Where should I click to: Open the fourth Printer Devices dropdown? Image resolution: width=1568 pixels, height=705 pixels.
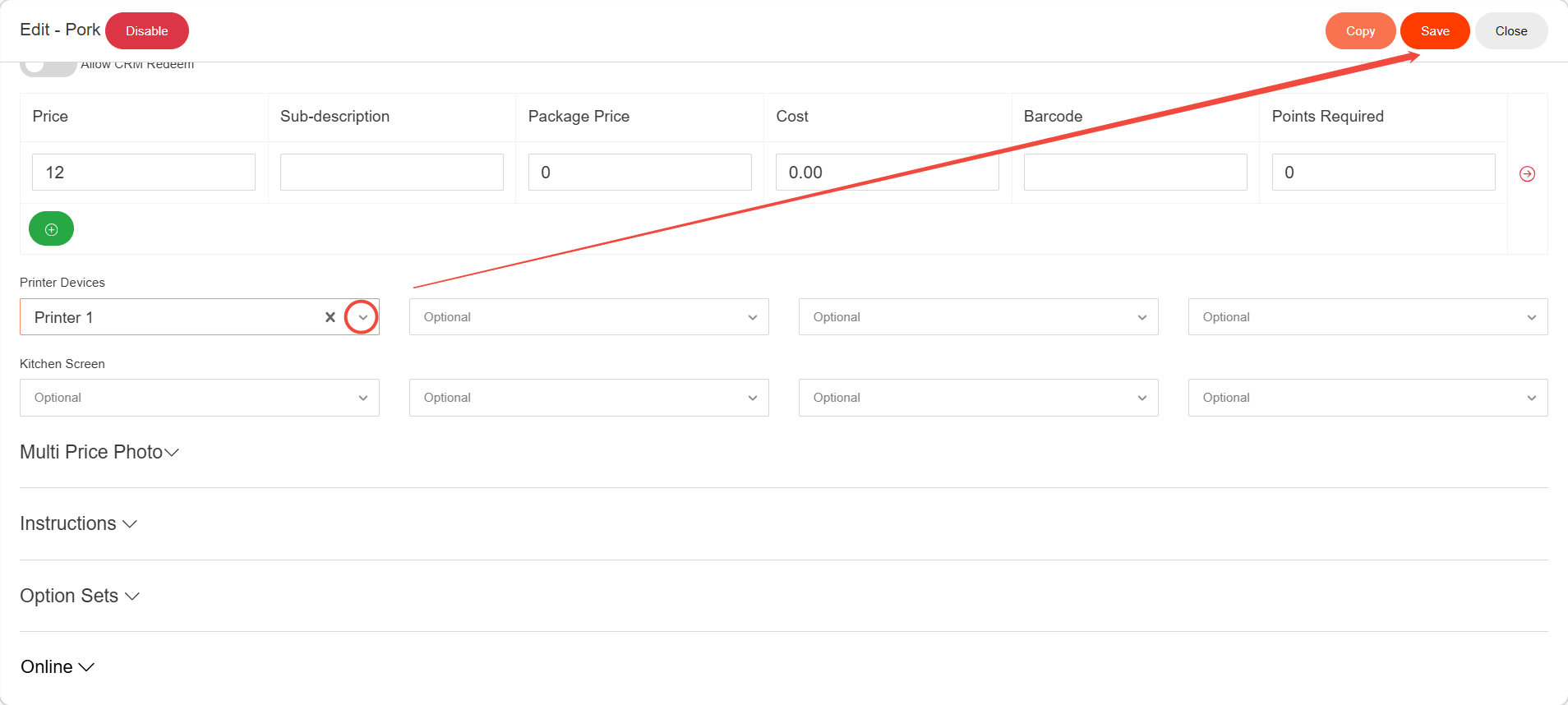point(1367,317)
